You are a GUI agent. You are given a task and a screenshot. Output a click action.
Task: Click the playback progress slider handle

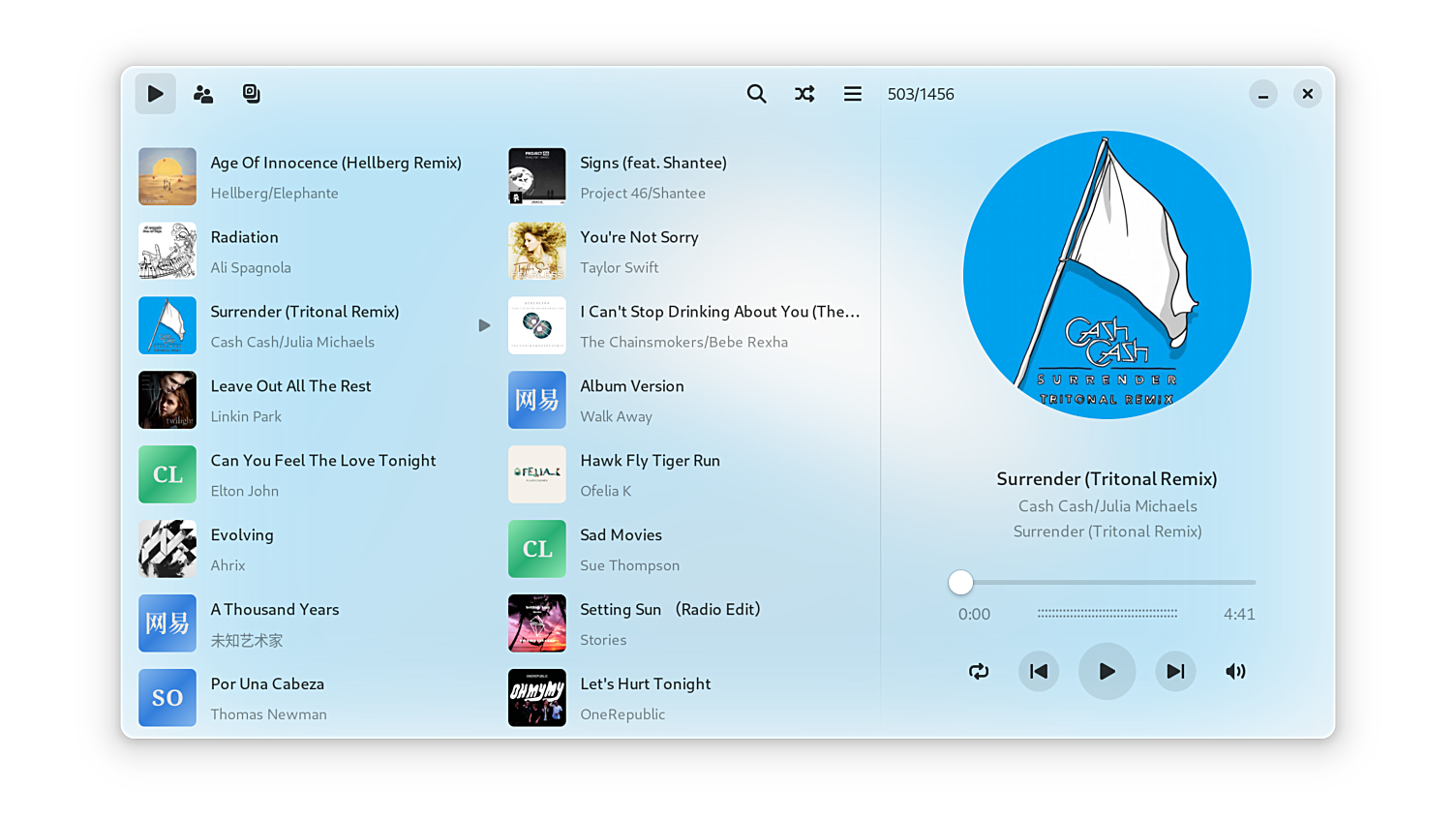(x=960, y=582)
